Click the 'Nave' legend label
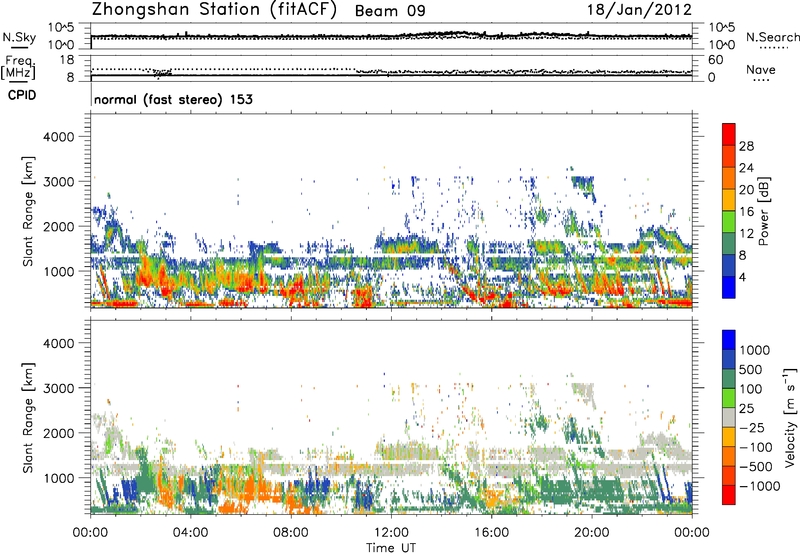This screenshot has height=554, width=800. click(x=761, y=70)
